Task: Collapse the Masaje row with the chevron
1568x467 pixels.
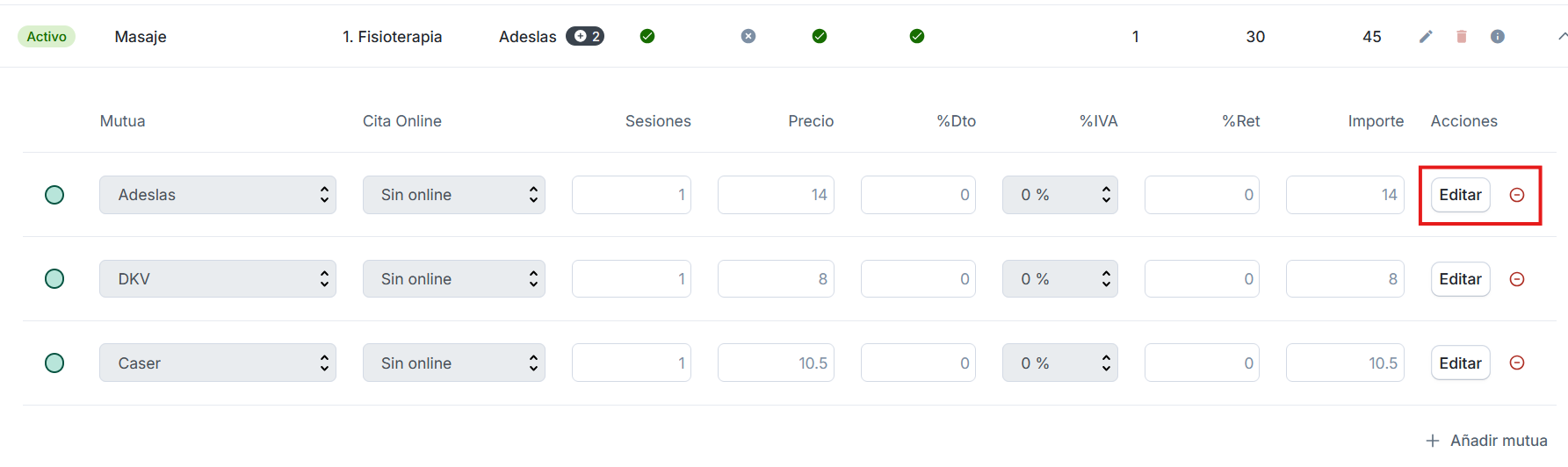Action: click(1562, 36)
